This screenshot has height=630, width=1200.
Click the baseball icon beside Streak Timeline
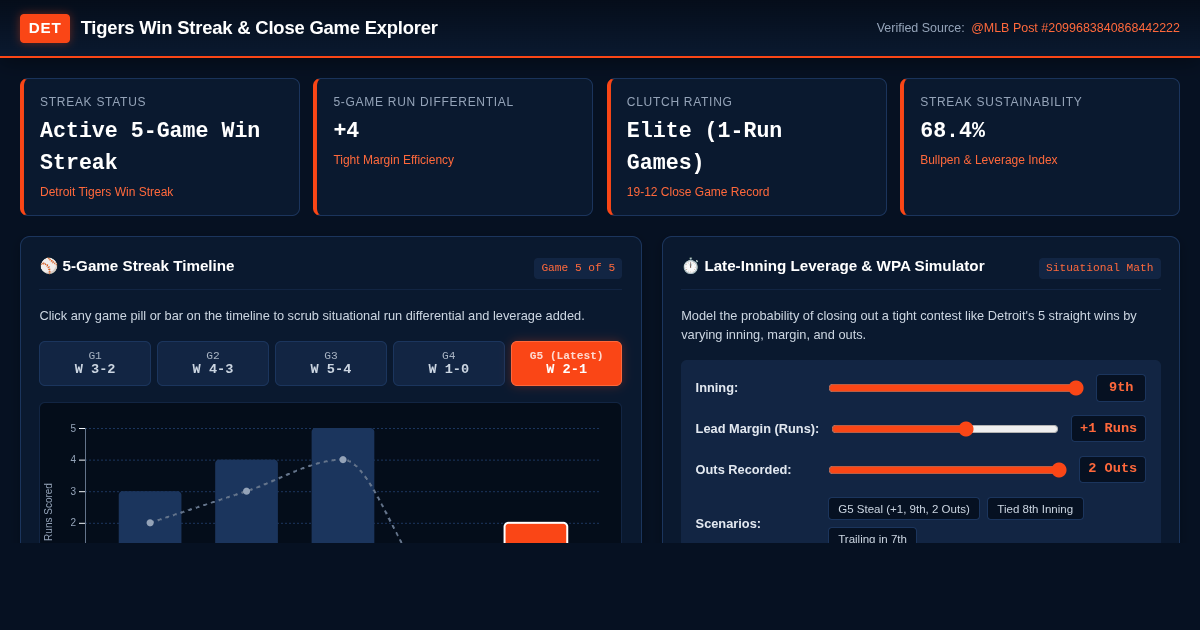[49, 266]
